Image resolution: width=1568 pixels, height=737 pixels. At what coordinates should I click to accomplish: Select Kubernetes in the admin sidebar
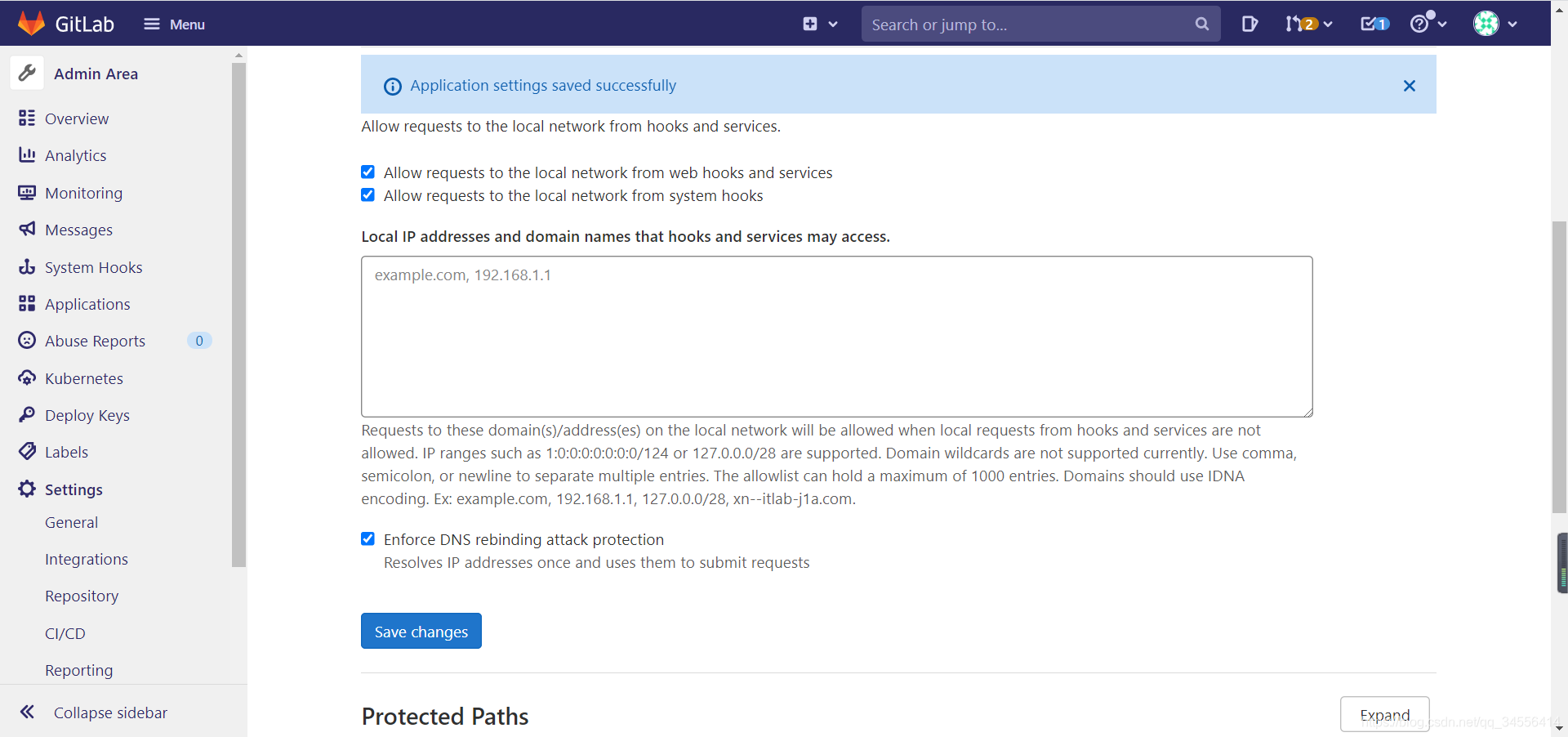tap(84, 378)
